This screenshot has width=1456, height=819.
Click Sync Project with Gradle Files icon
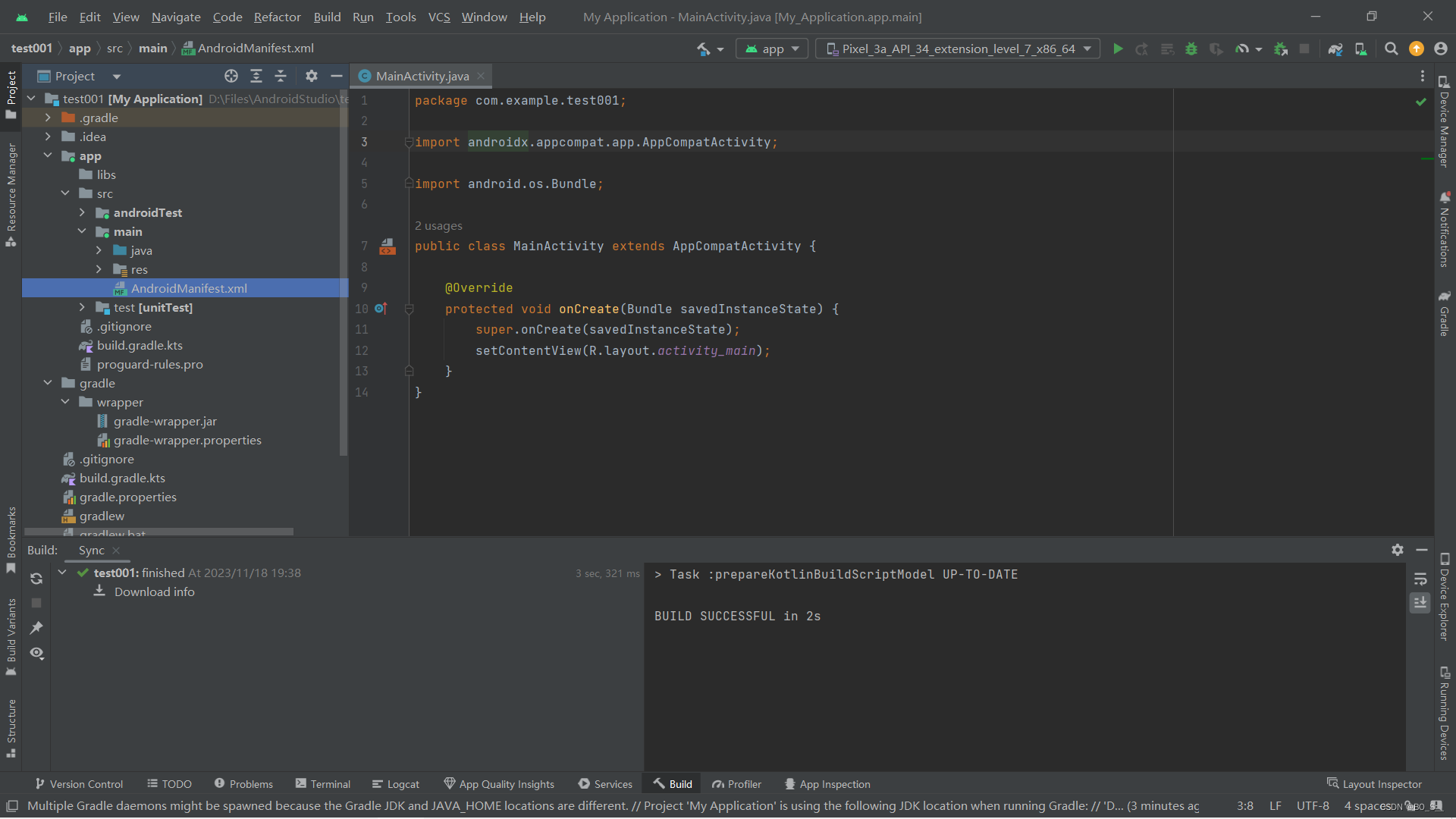coord(1335,49)
